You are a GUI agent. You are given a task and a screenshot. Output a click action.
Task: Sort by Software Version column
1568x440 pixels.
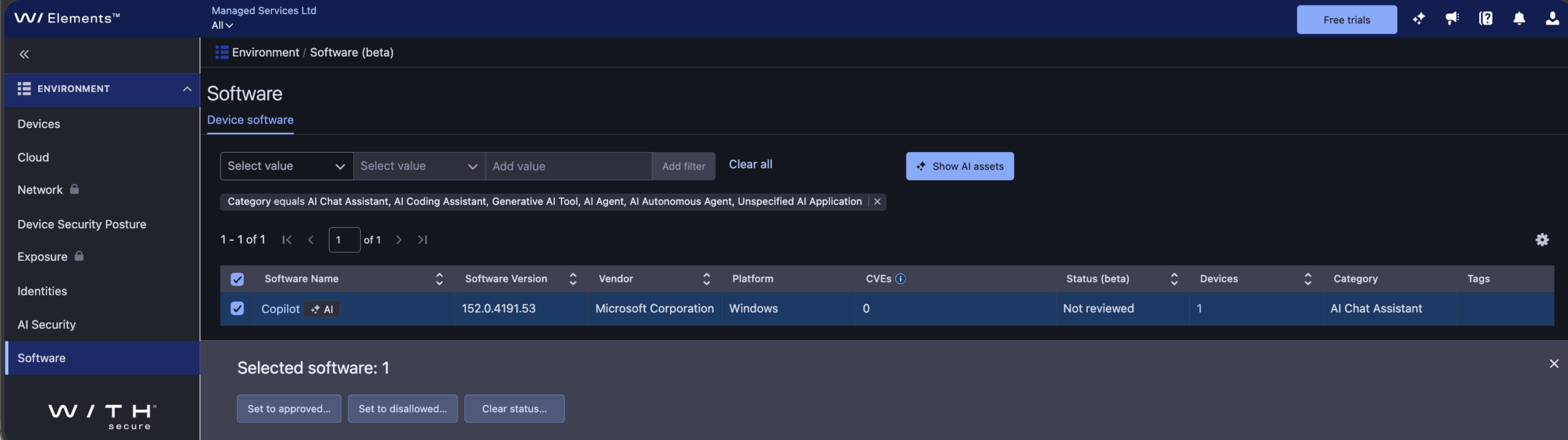(573, 279)
